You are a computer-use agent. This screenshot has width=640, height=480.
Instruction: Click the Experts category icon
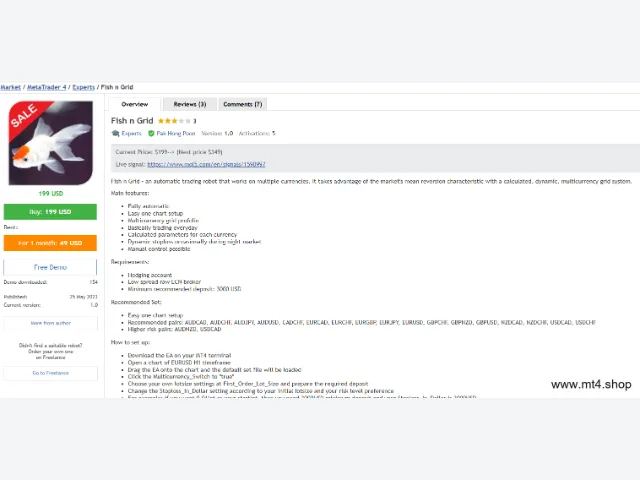[116, 133]
